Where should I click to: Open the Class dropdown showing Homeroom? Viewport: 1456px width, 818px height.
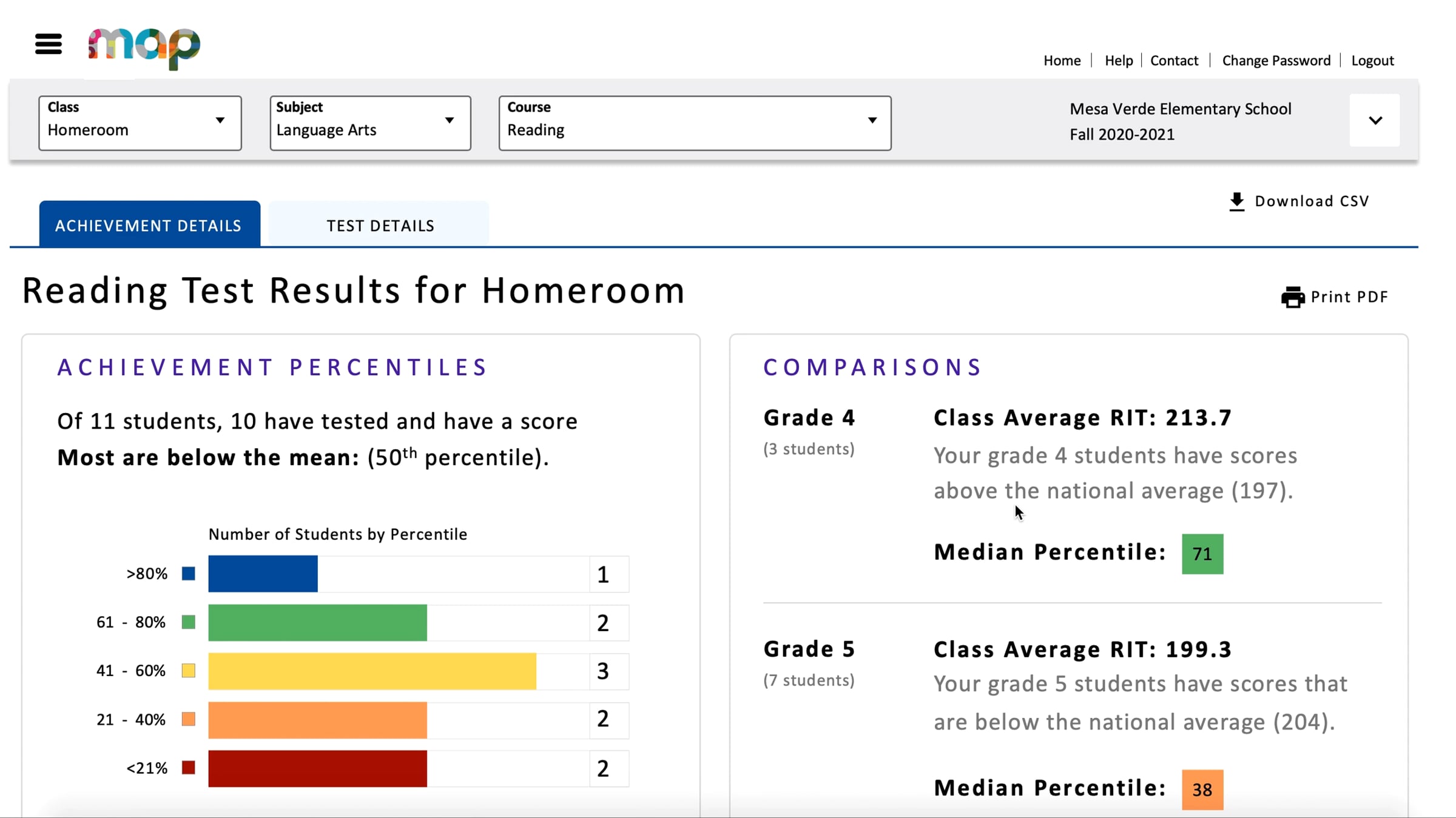pos(140,123)
